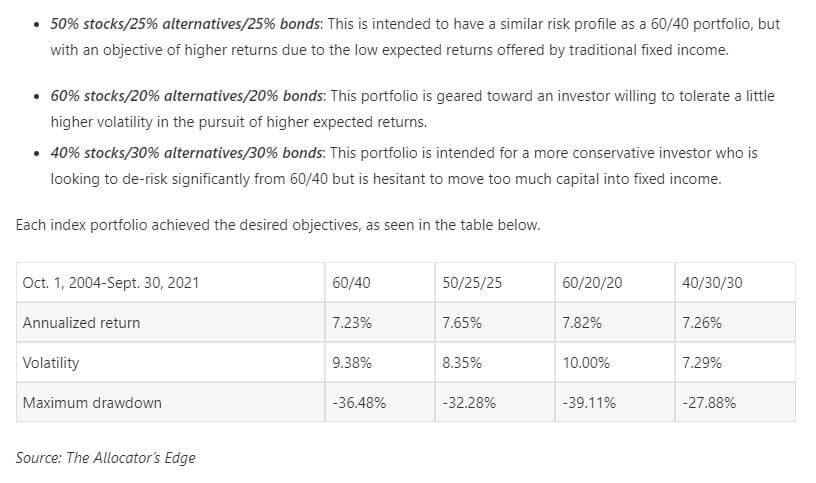Click the Annualized return row label
Viewport: 816px width, 483px height.
point(81,323)
